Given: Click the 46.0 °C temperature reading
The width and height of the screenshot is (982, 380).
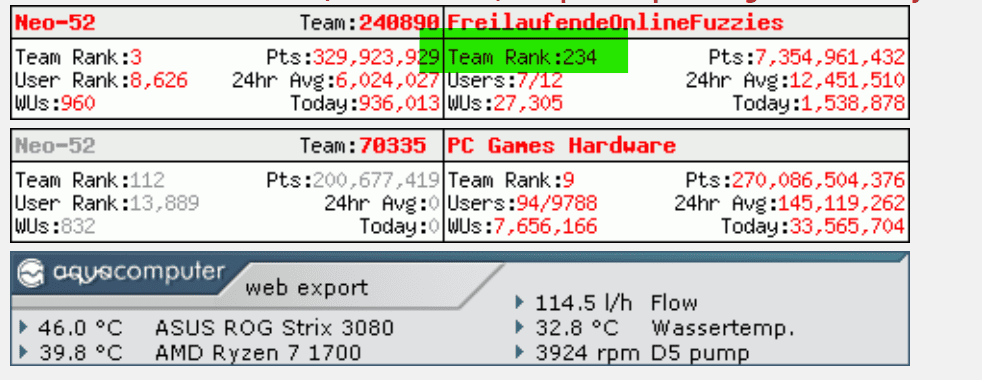Looking at the screenshot, I should coord(81,328).
